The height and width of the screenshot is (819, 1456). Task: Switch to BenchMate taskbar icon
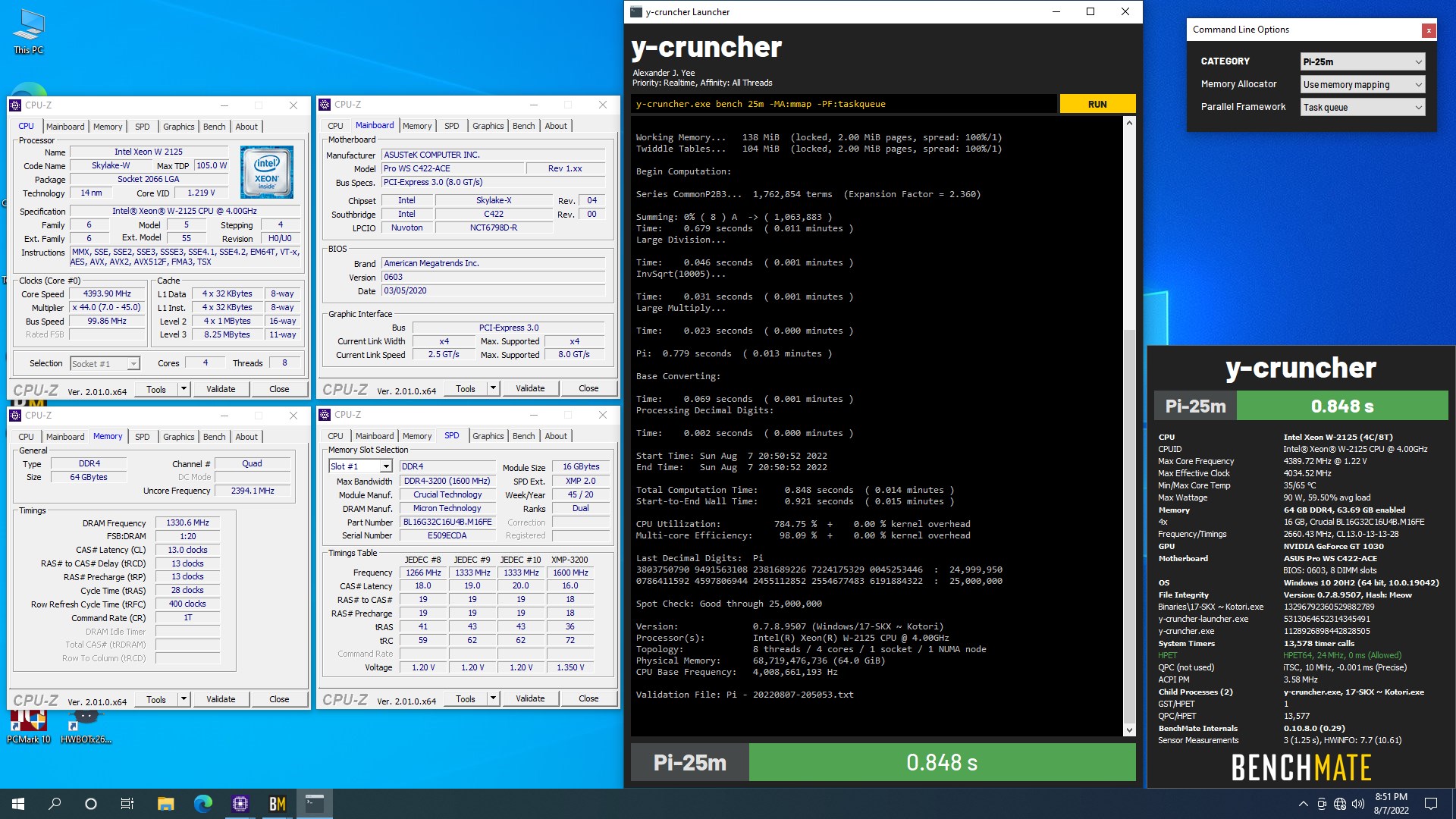(x=277, y=804)
